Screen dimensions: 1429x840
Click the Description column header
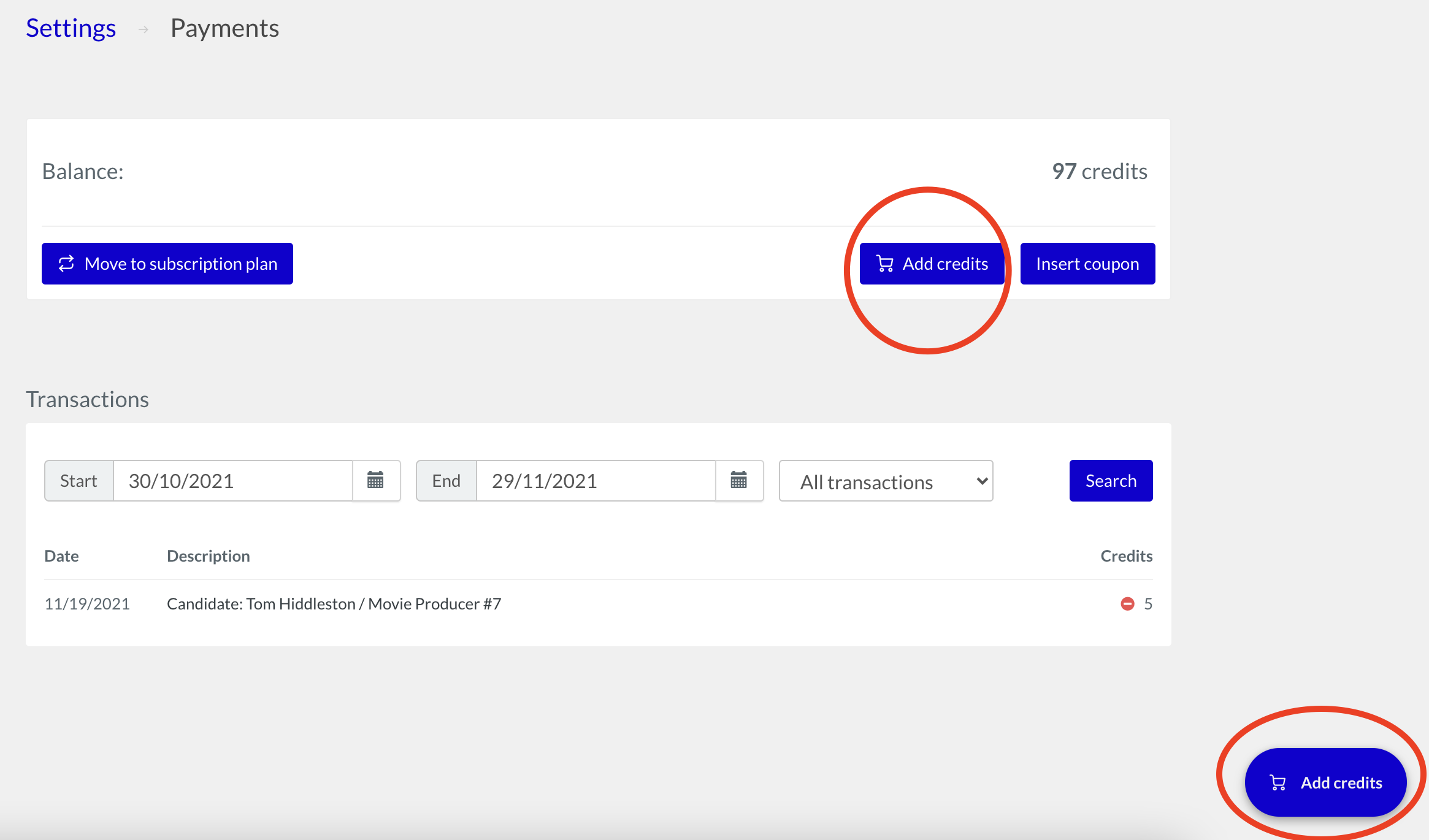209,556
